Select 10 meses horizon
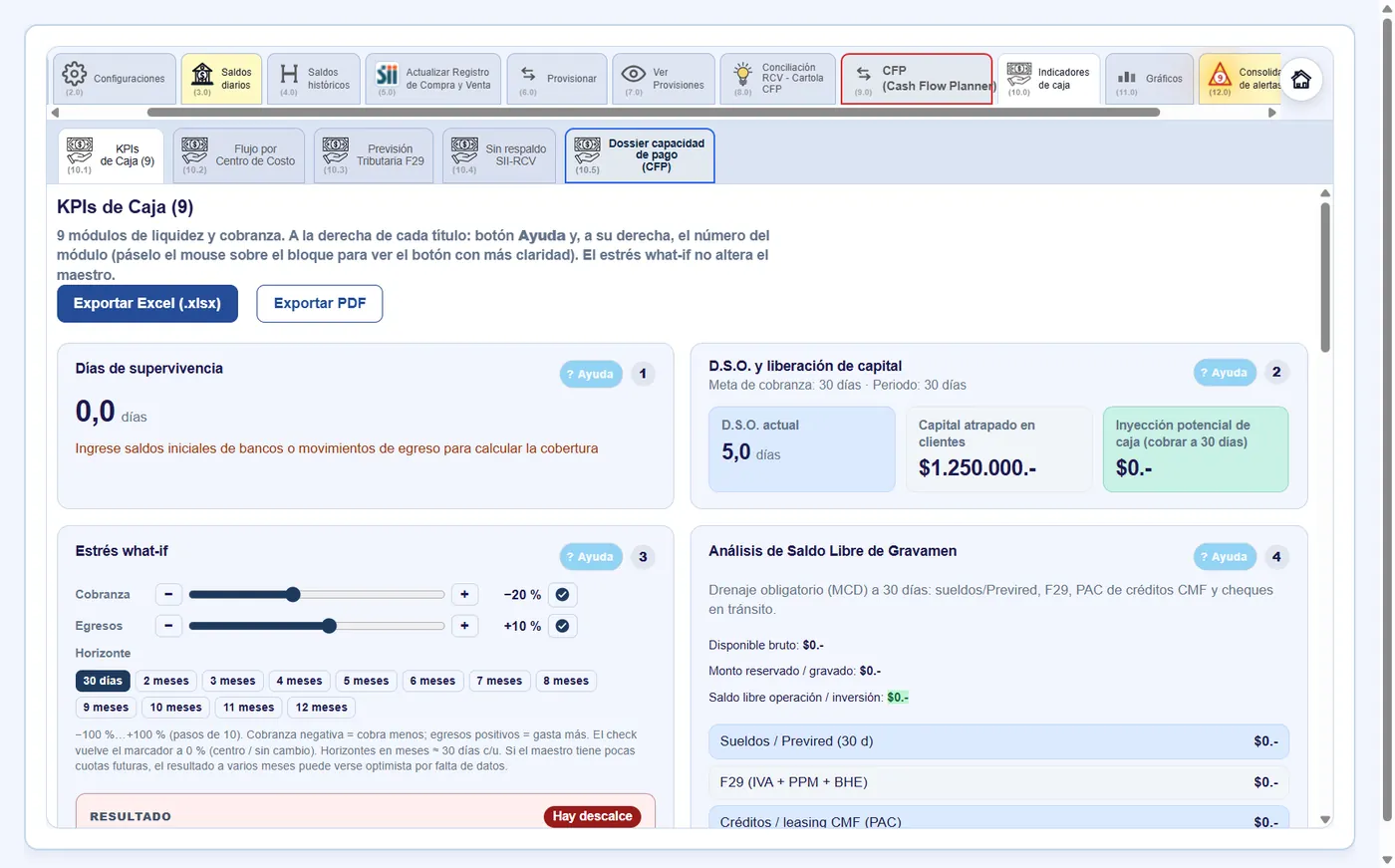The image size is (1395, 868). click(x=176, y=708)
